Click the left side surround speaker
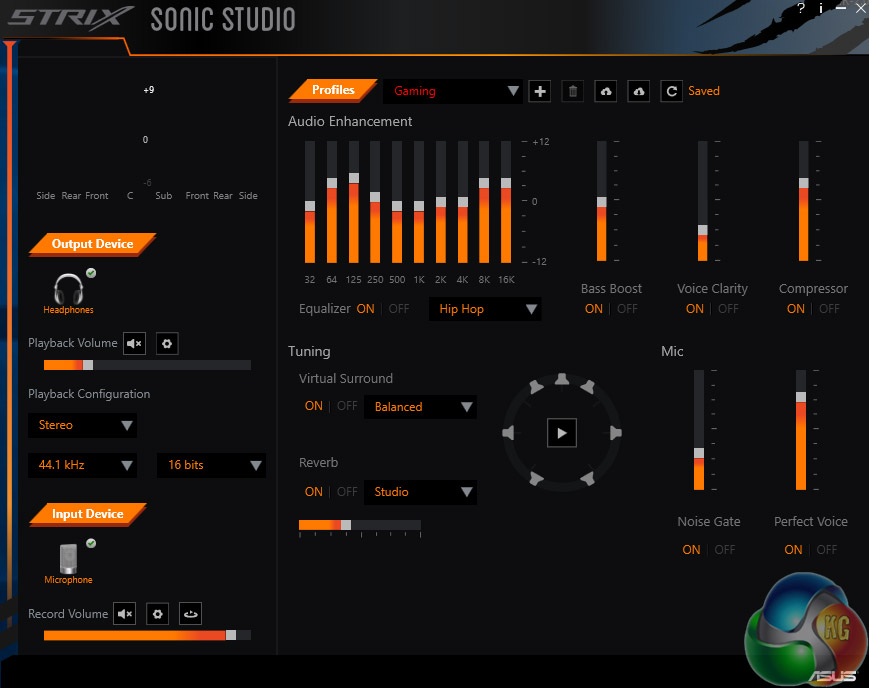Screen dimensions: 869x688 tap(508, 433)
